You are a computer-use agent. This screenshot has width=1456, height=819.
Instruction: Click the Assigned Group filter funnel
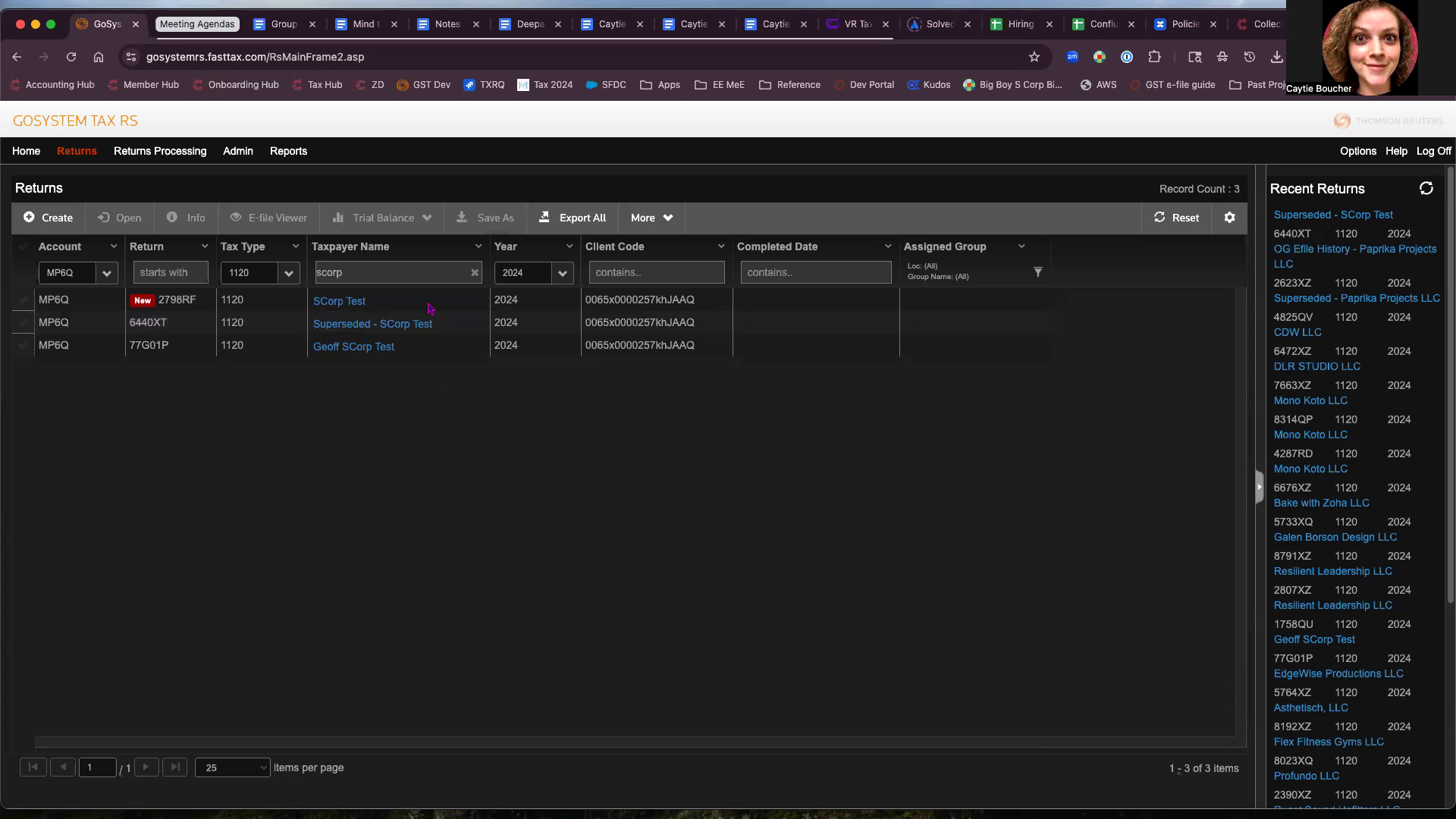(1037, 271)
